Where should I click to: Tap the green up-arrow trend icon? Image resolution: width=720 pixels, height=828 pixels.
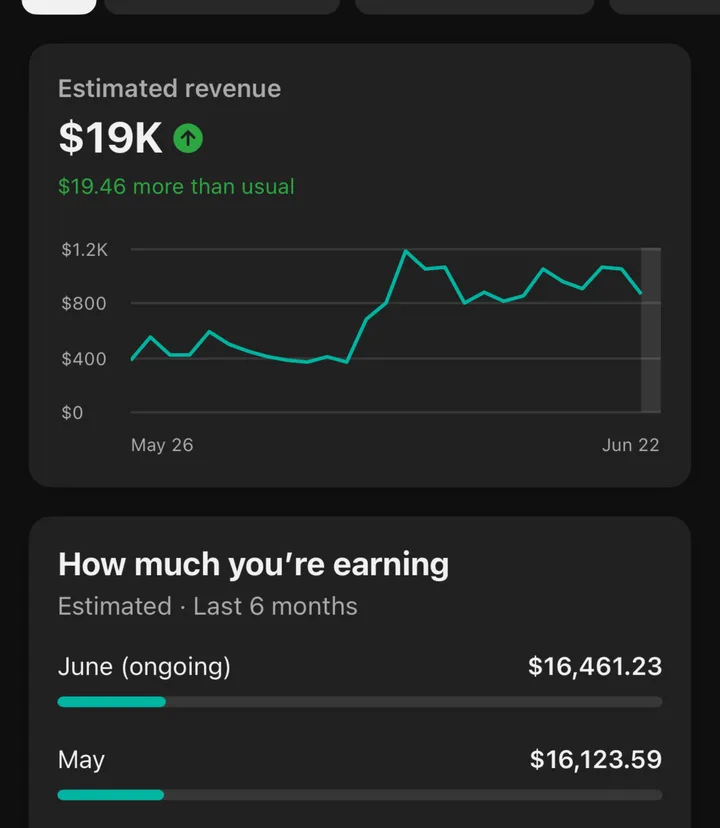[x=188, y=138]
